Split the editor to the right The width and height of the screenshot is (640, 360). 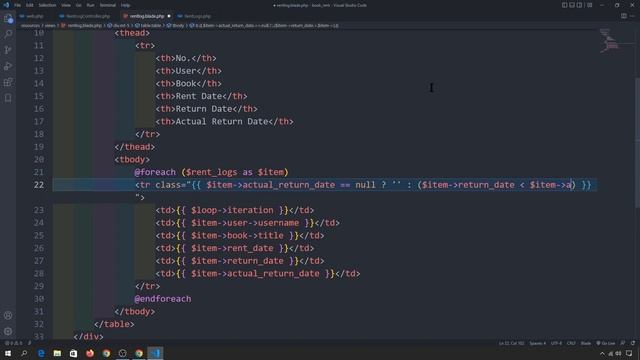(624, 16)
